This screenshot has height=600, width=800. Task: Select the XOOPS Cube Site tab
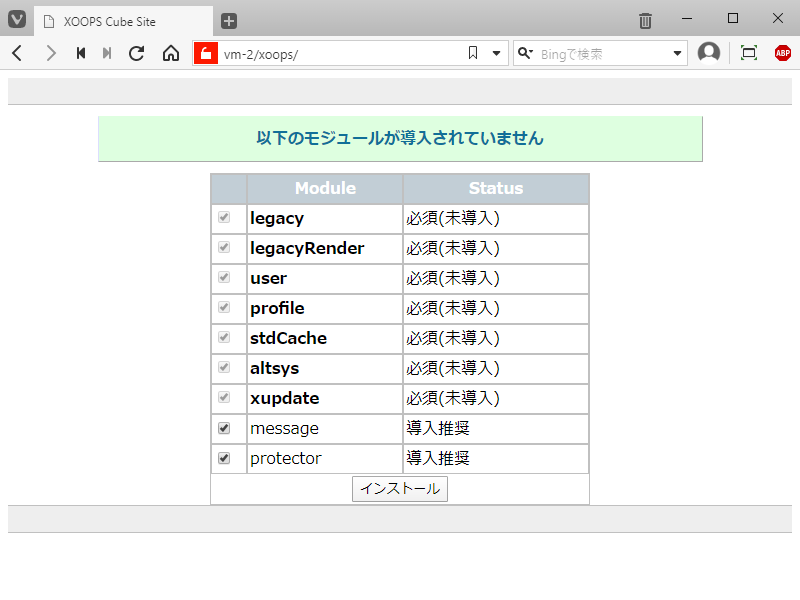click(123, 21)
